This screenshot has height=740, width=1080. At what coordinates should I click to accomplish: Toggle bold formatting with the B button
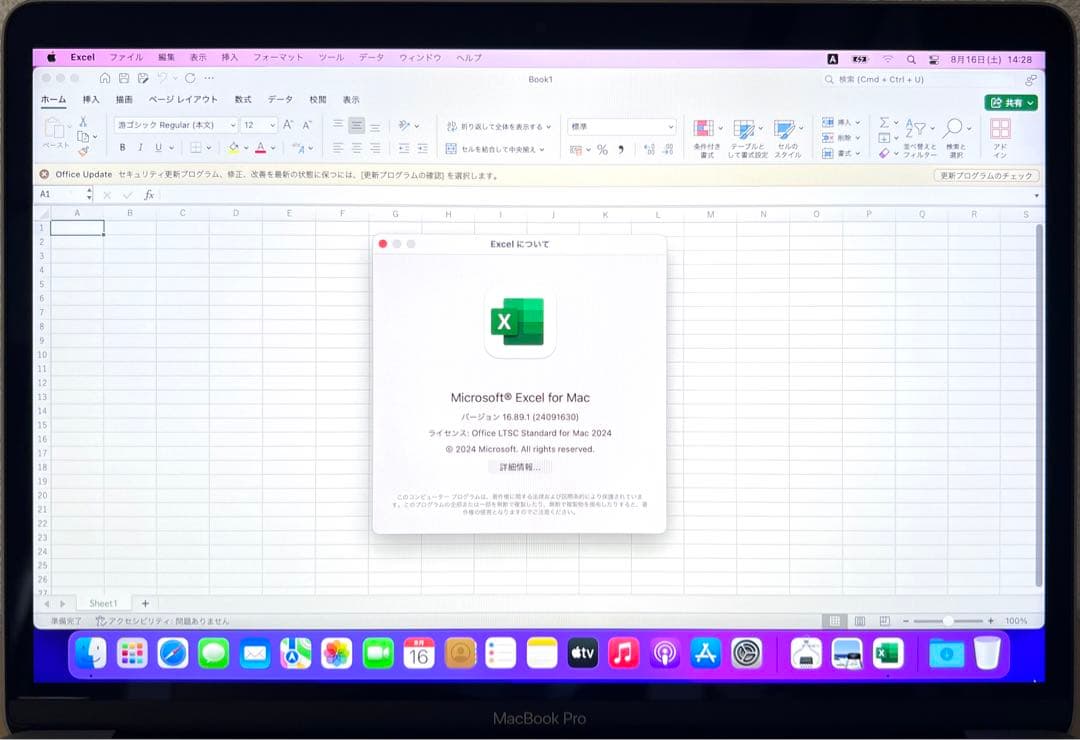pos(121,147)
